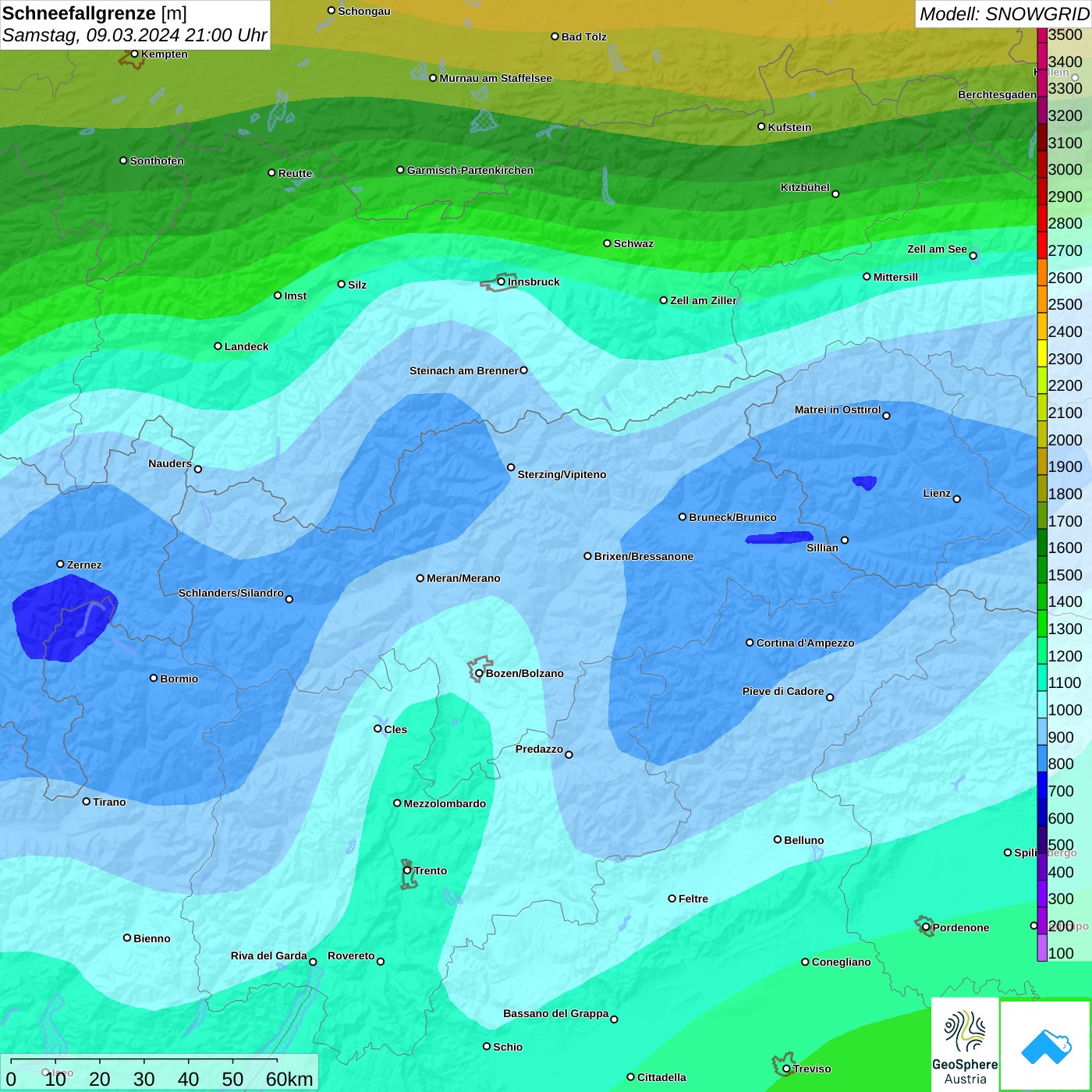The height and width of the screenshot is (1092, 1092).
Task: Click the Schneefallgrenze [m] title
Action: click(94, 13)
